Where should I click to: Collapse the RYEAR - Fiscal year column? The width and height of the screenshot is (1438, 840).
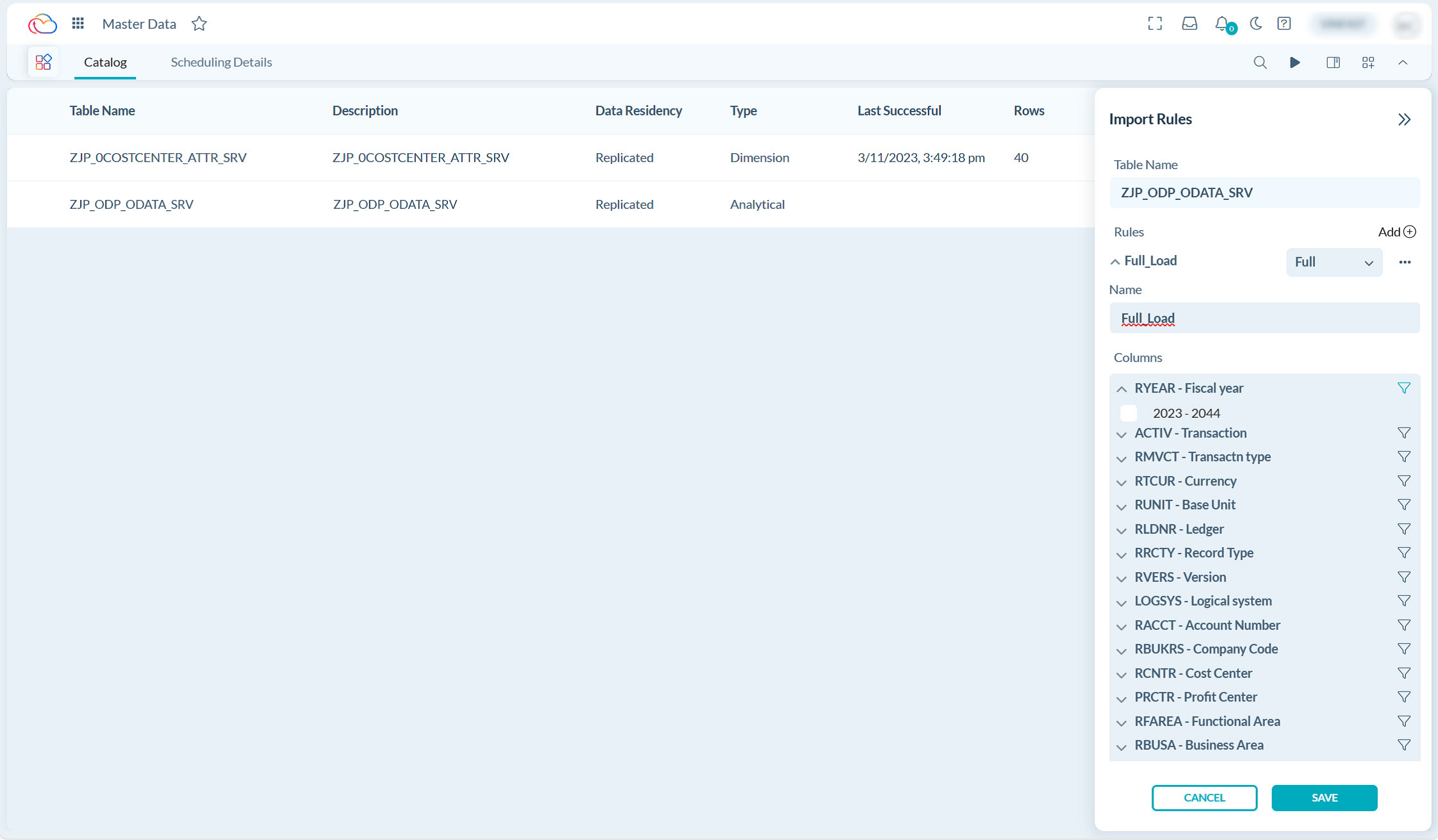[1121, 388]
